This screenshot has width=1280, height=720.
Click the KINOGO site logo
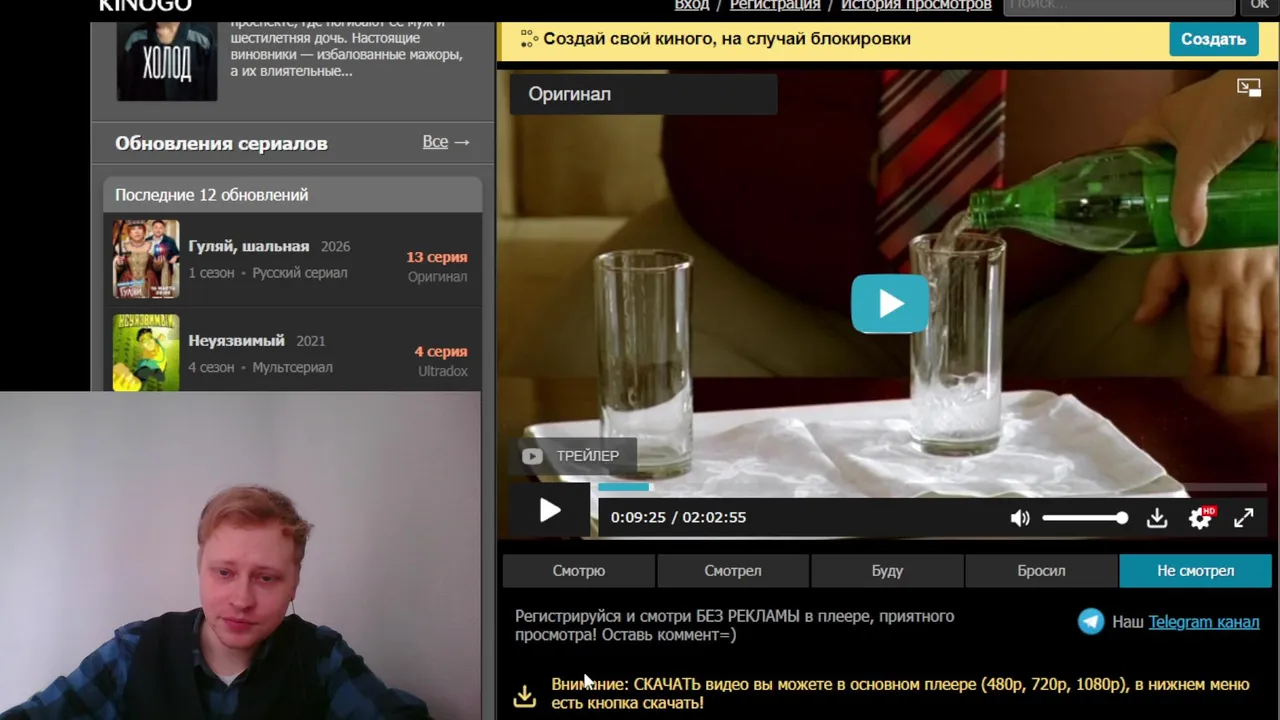coord(145,5)
